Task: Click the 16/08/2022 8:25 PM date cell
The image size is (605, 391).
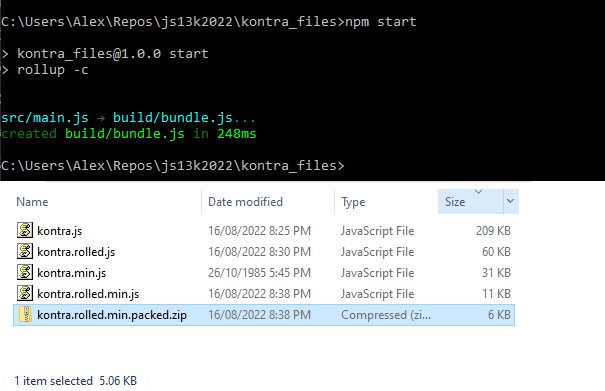Action: [259, 231]
